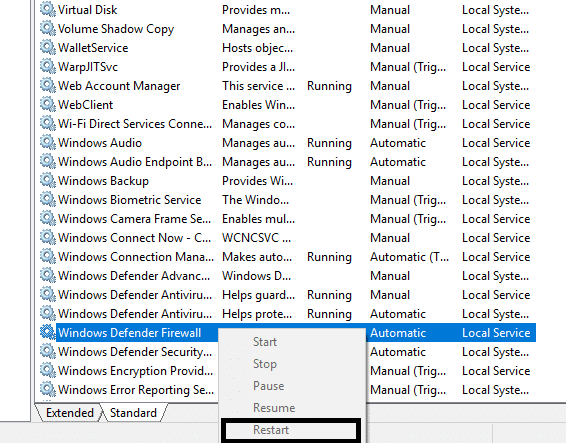Viewport: 566px width, 443px height.
Task: Click the gear icon beside WebClient
Action: click(x=47, y=105)
